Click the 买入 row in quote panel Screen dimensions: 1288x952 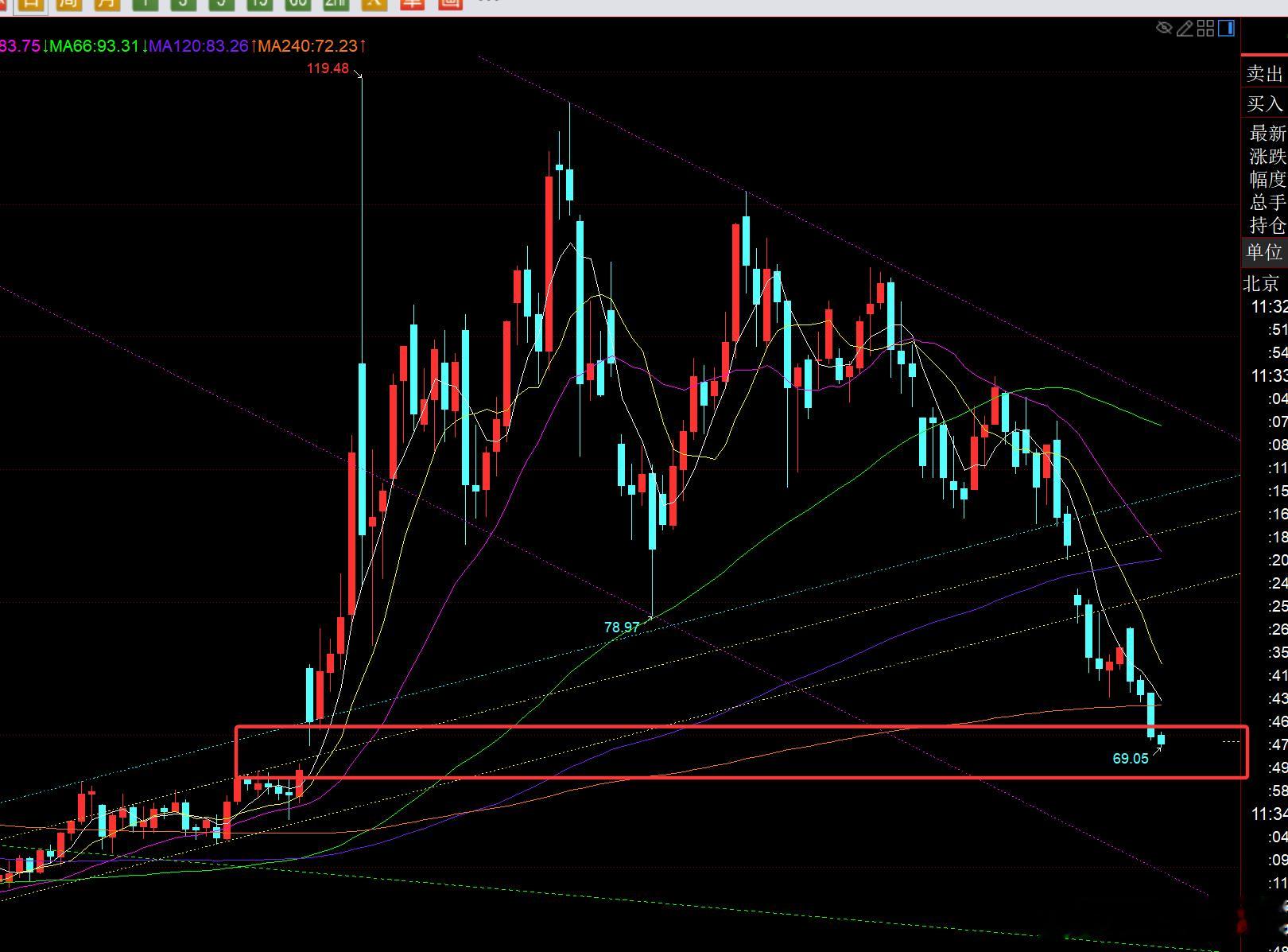[x=1265, y=103]
